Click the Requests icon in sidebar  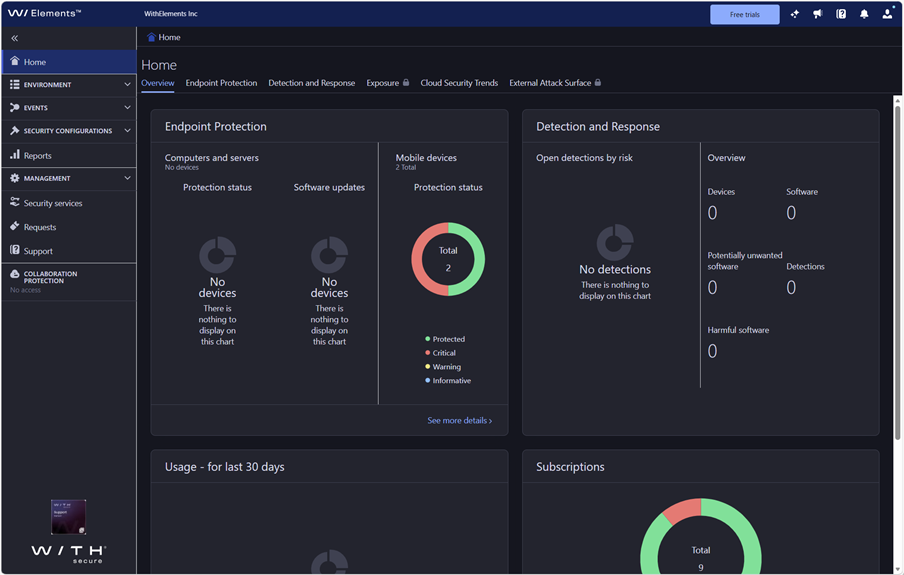14,226
